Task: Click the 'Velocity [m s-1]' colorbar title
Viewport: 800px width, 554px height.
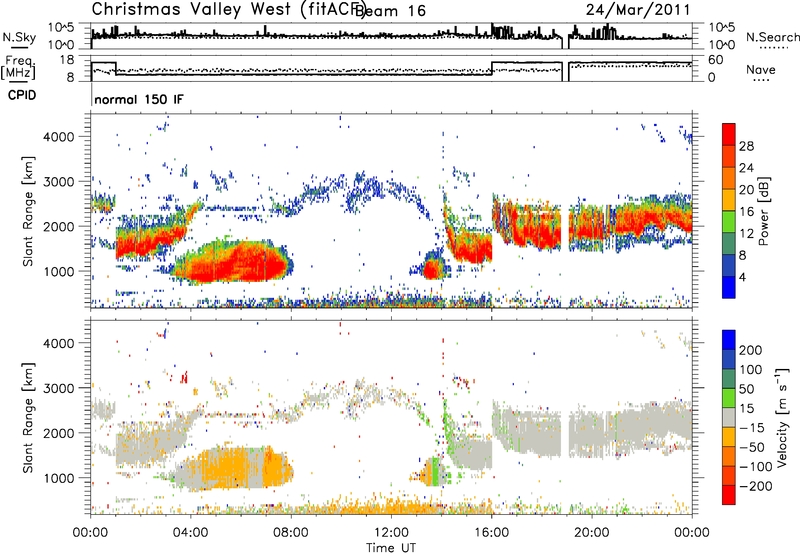Action: point(782,417)
